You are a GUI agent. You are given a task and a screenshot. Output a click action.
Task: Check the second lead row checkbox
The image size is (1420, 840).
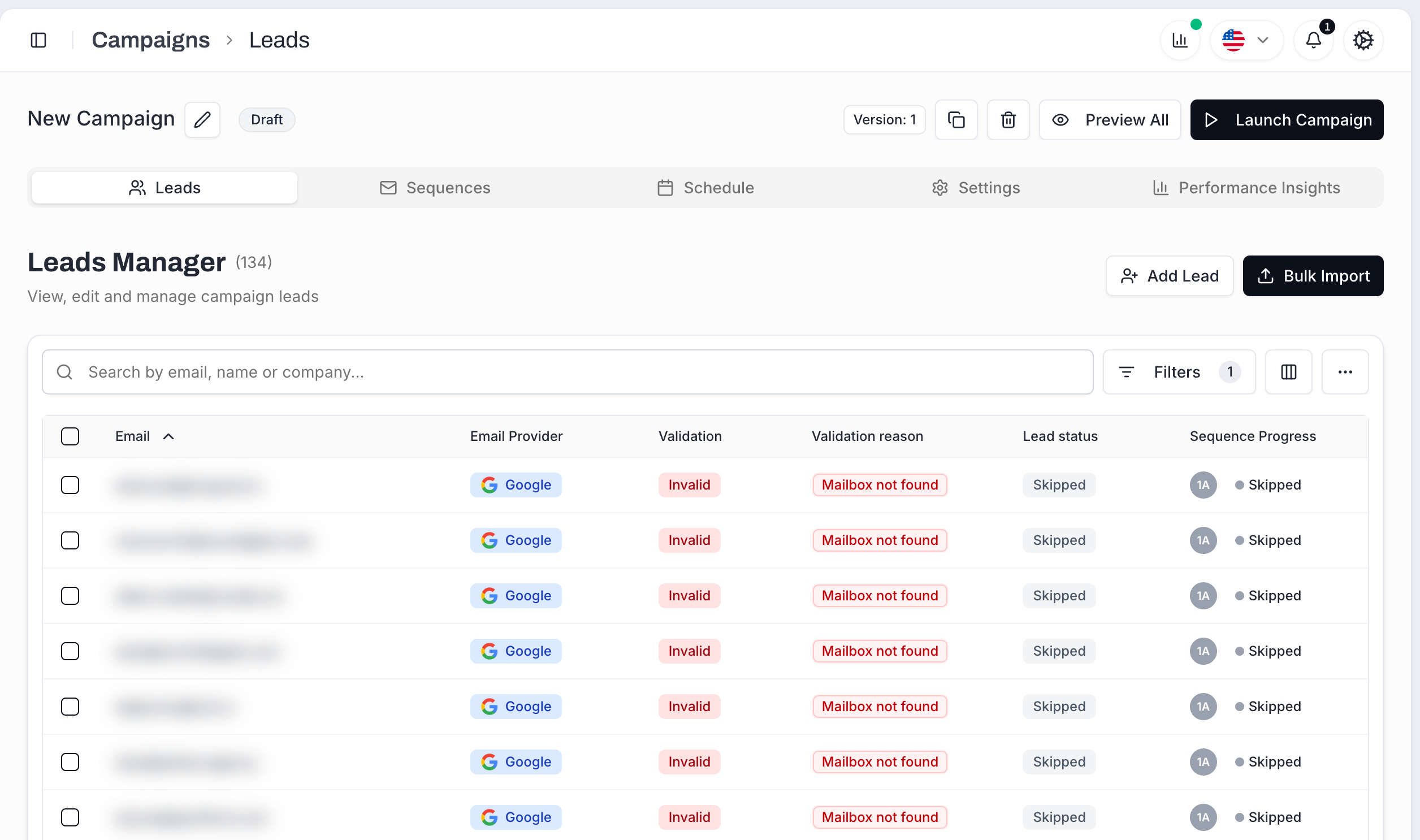(70, 540)
